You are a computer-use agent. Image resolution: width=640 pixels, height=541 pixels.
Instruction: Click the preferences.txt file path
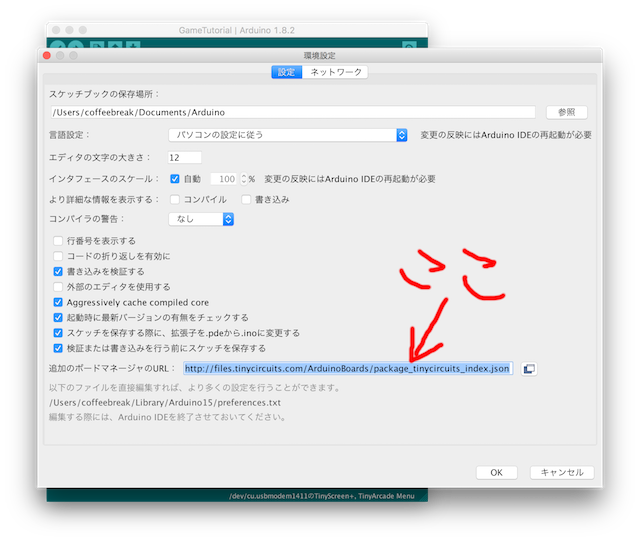165,403
